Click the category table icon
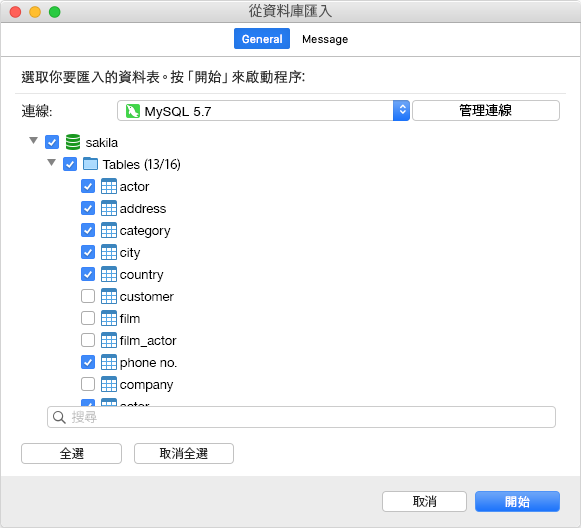 (109, 230)
